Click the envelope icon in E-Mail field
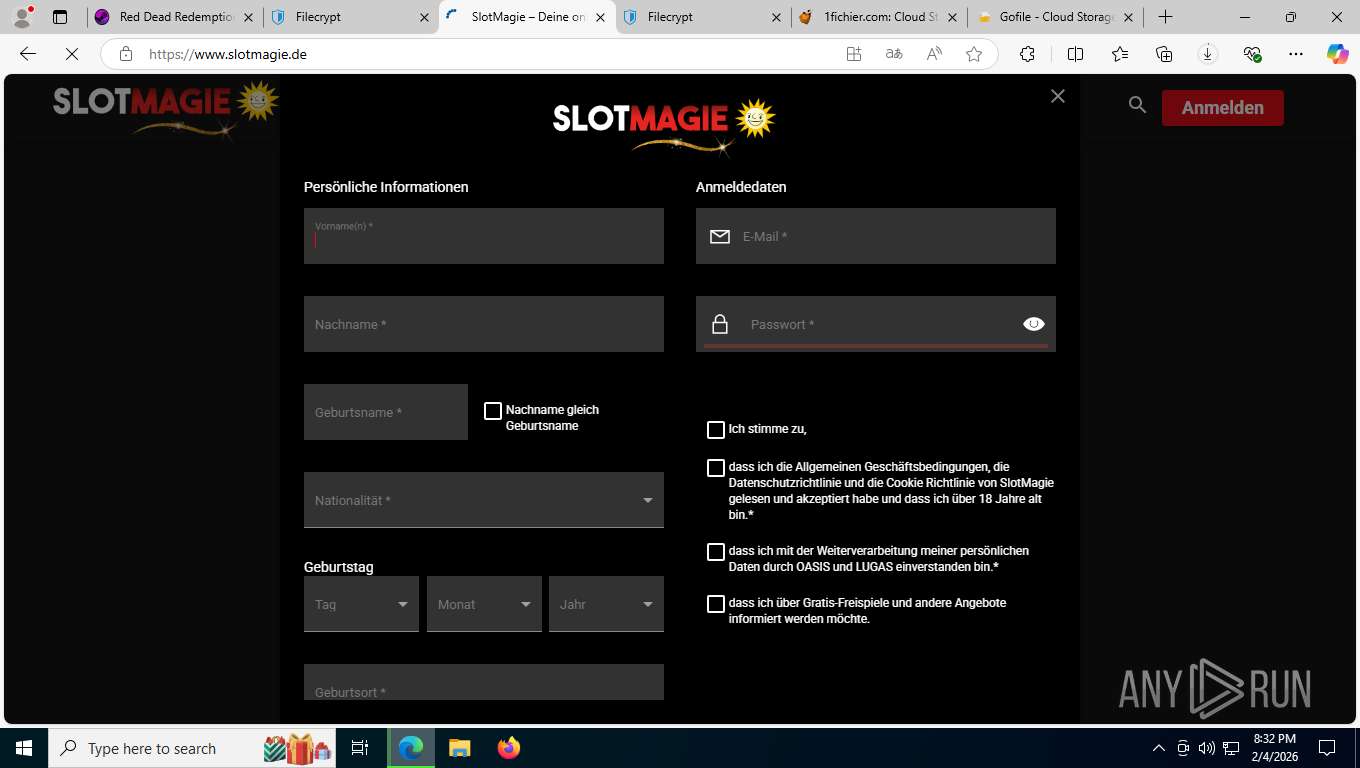The width and height of the screenshot is (1360, 768). tap(720, 237)
